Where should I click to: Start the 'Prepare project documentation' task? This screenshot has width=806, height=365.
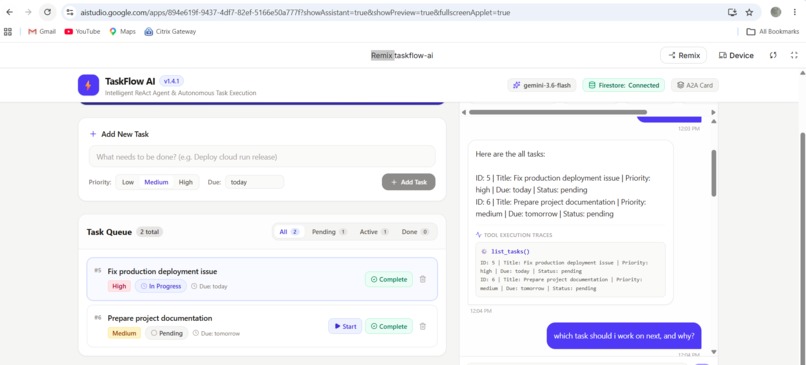point(345,326)
